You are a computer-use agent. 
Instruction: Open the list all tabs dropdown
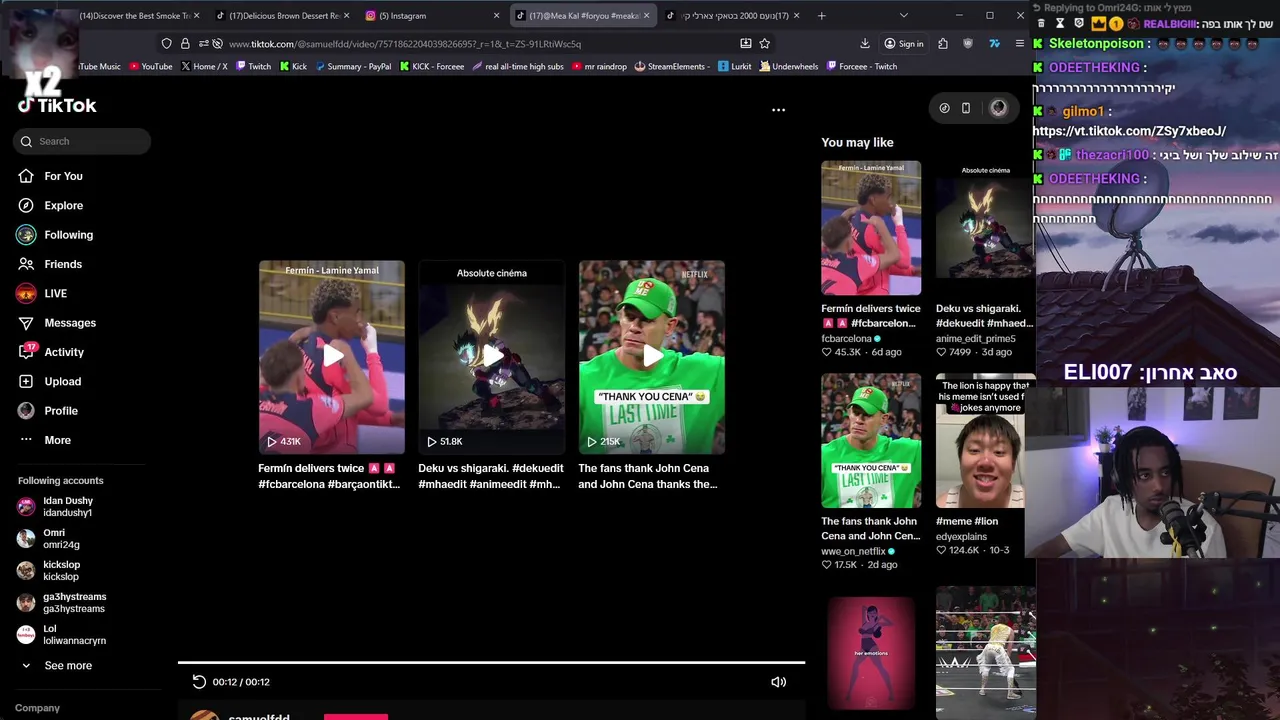point(903,16)
